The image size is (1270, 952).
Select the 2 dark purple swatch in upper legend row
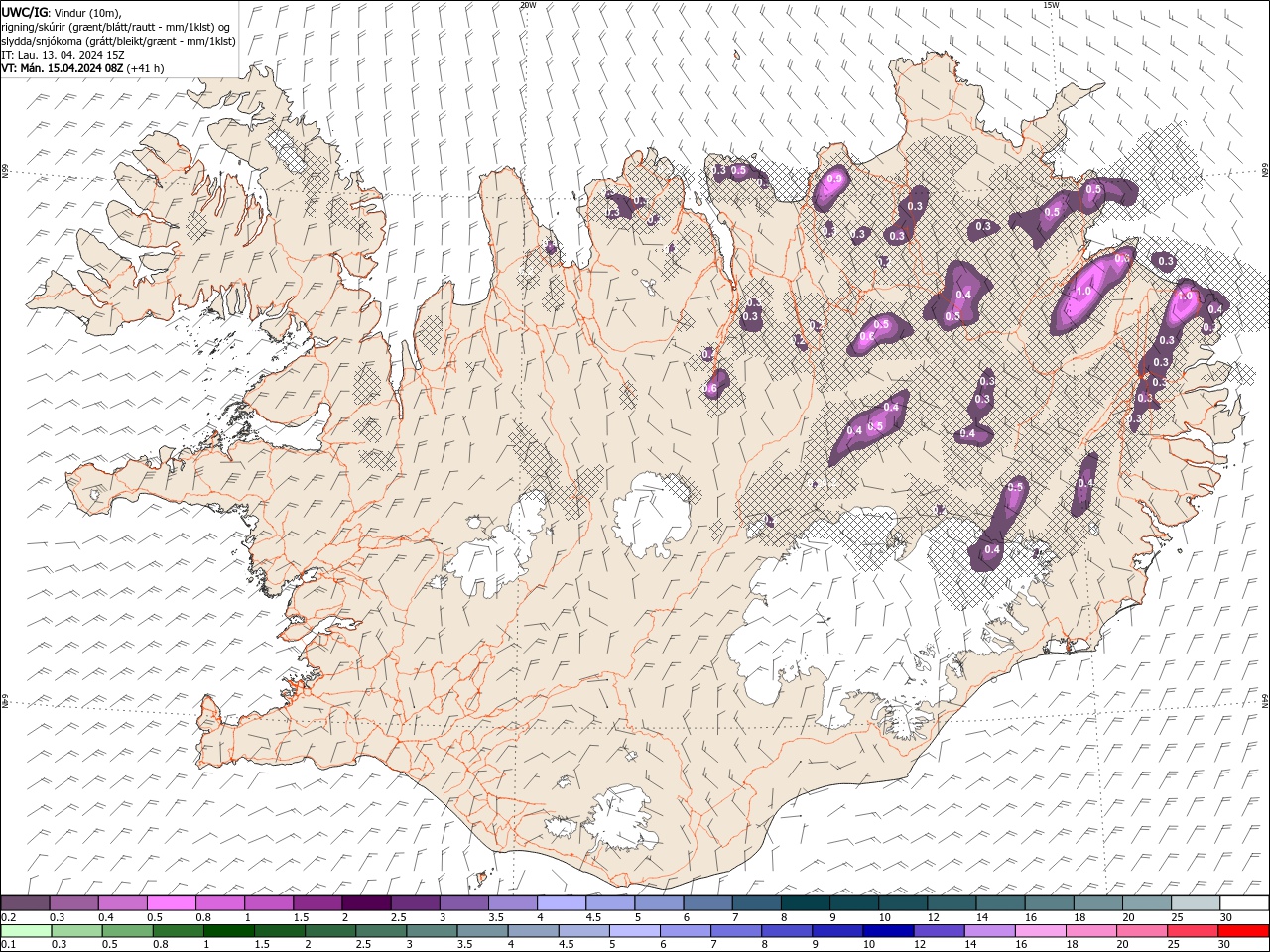coord(365,903)
